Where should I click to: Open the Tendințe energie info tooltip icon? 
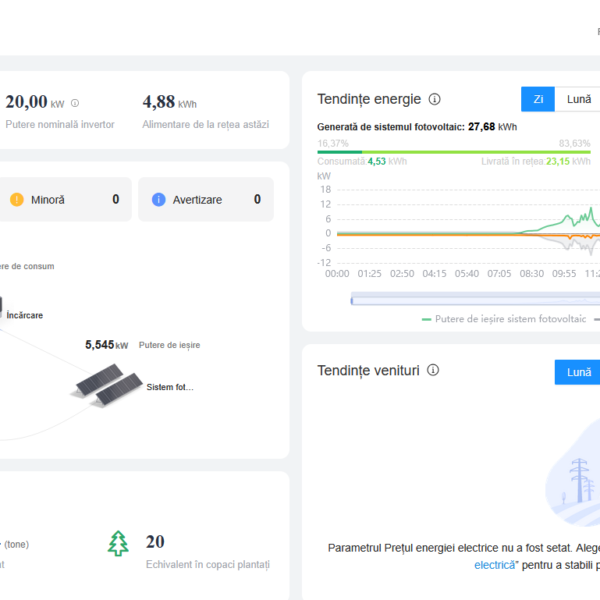434,99
